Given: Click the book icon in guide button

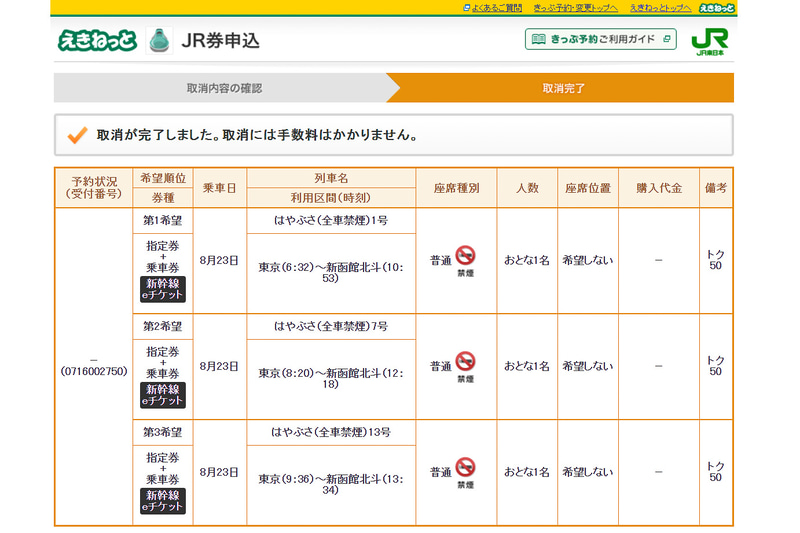Looking at the screenshot, I should [x=539, y=39].
